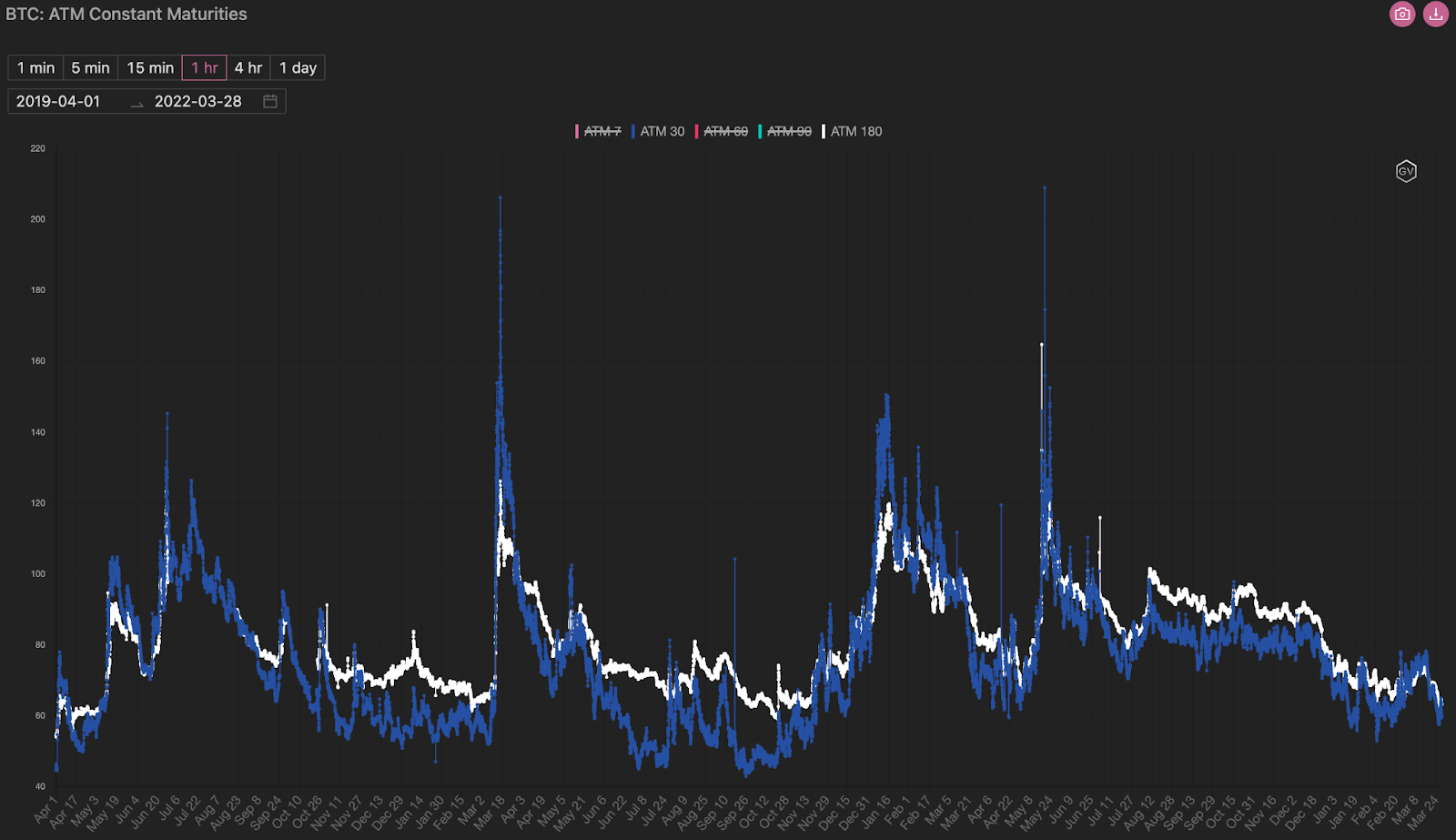
Task: Click the March 2020 spike peak on the chart
Action: pyautogui.click(x=500, y=197)
